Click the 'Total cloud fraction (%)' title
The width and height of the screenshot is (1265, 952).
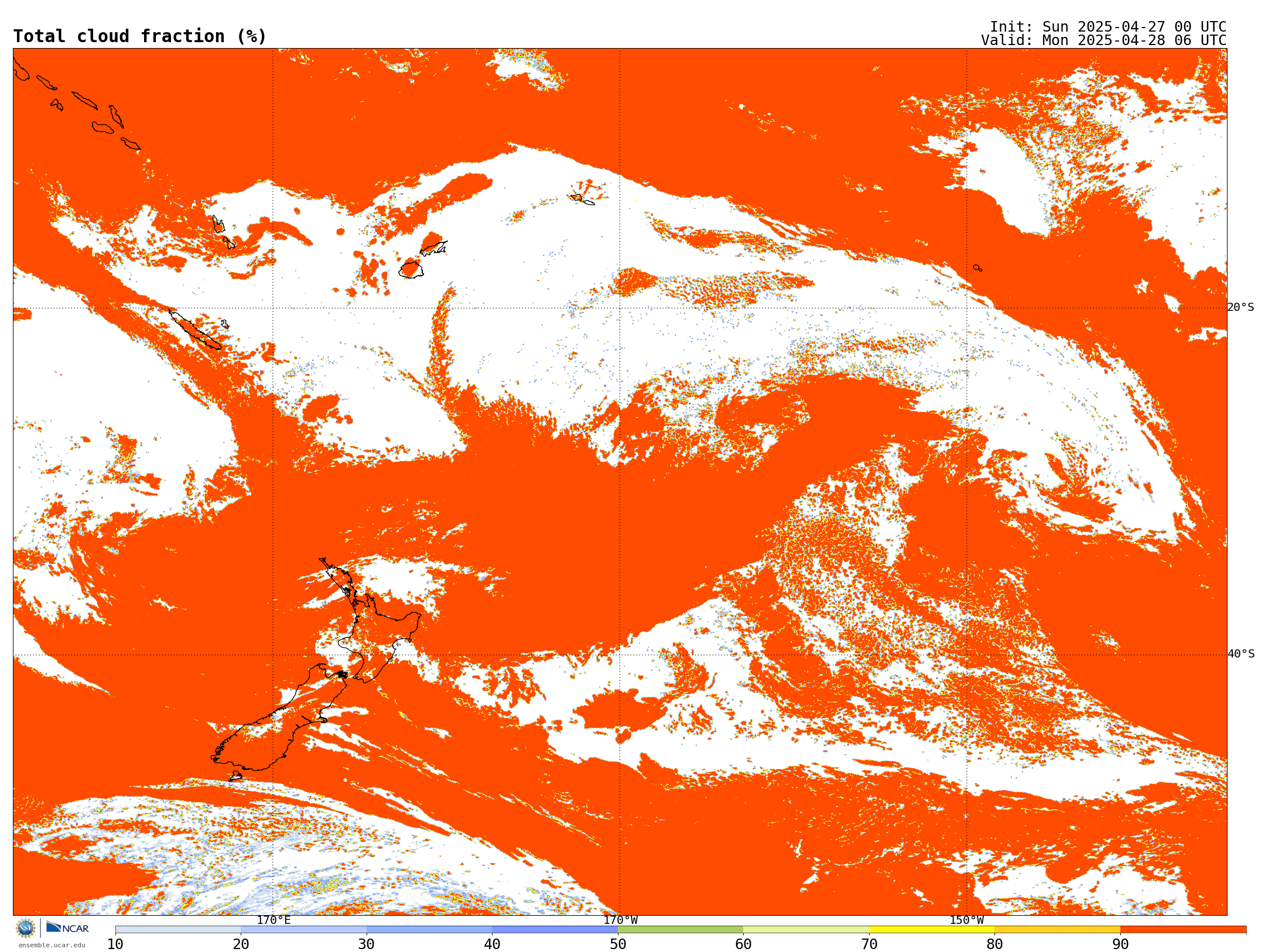[139, 36]
